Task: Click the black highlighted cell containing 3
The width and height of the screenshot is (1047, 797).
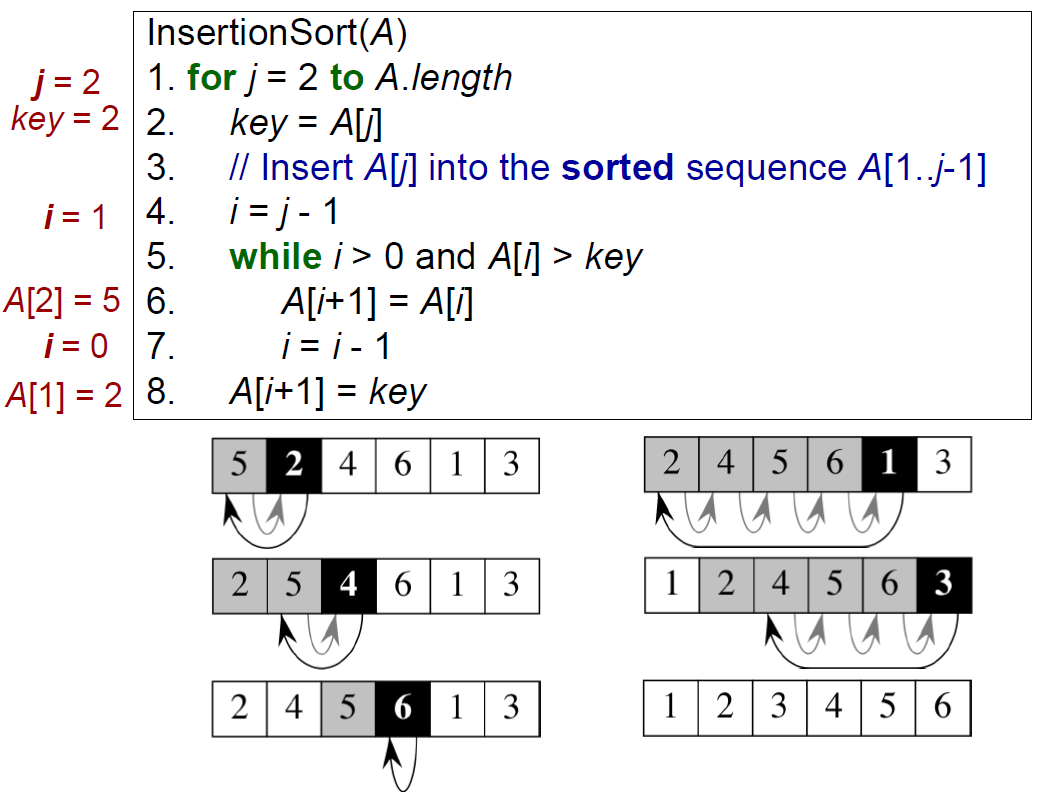Action: (943, 585)
